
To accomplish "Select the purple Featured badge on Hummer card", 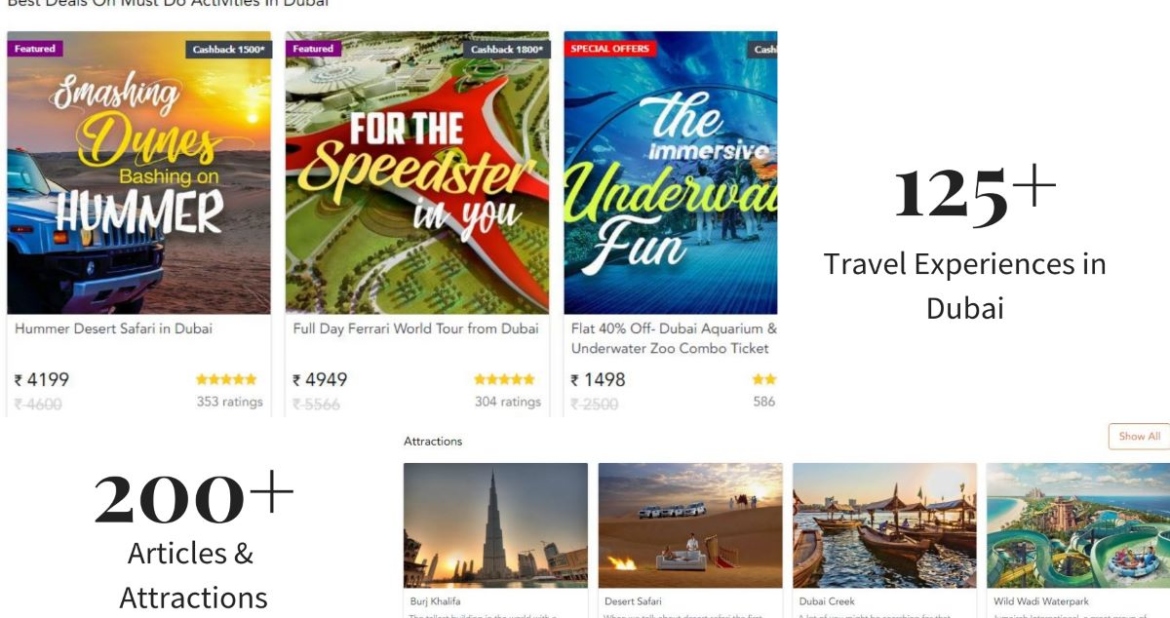I will coord(35,49).
